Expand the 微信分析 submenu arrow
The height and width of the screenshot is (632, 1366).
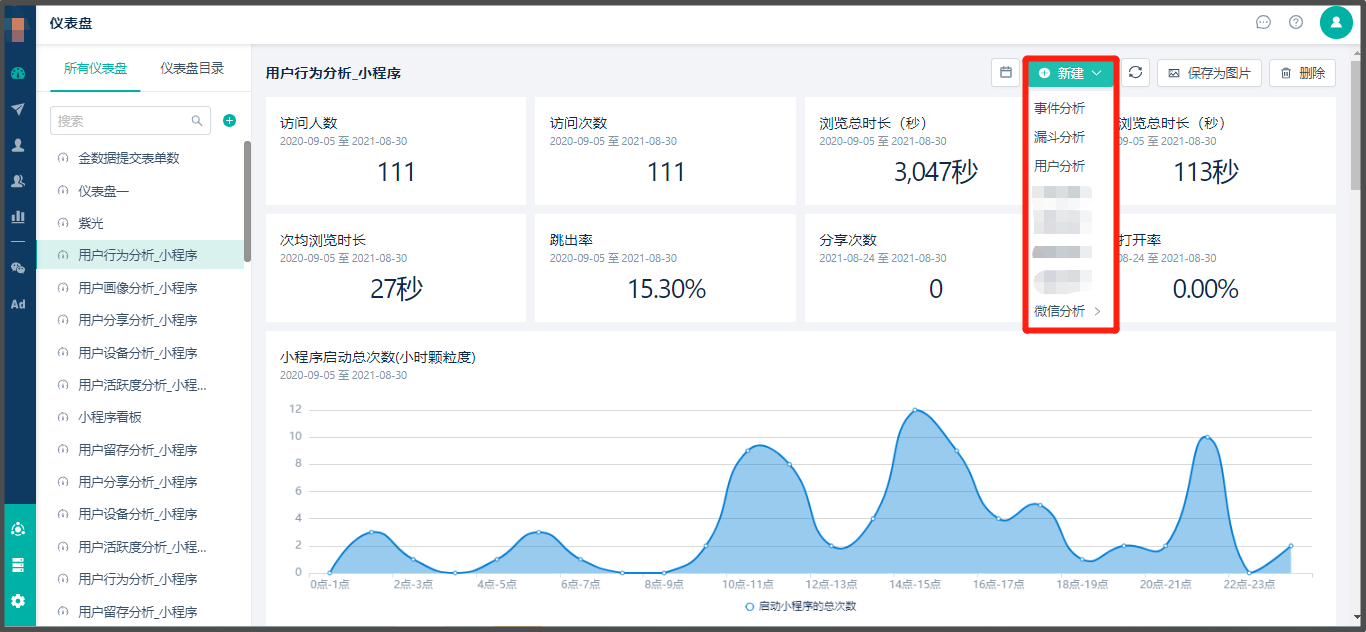1097,311
